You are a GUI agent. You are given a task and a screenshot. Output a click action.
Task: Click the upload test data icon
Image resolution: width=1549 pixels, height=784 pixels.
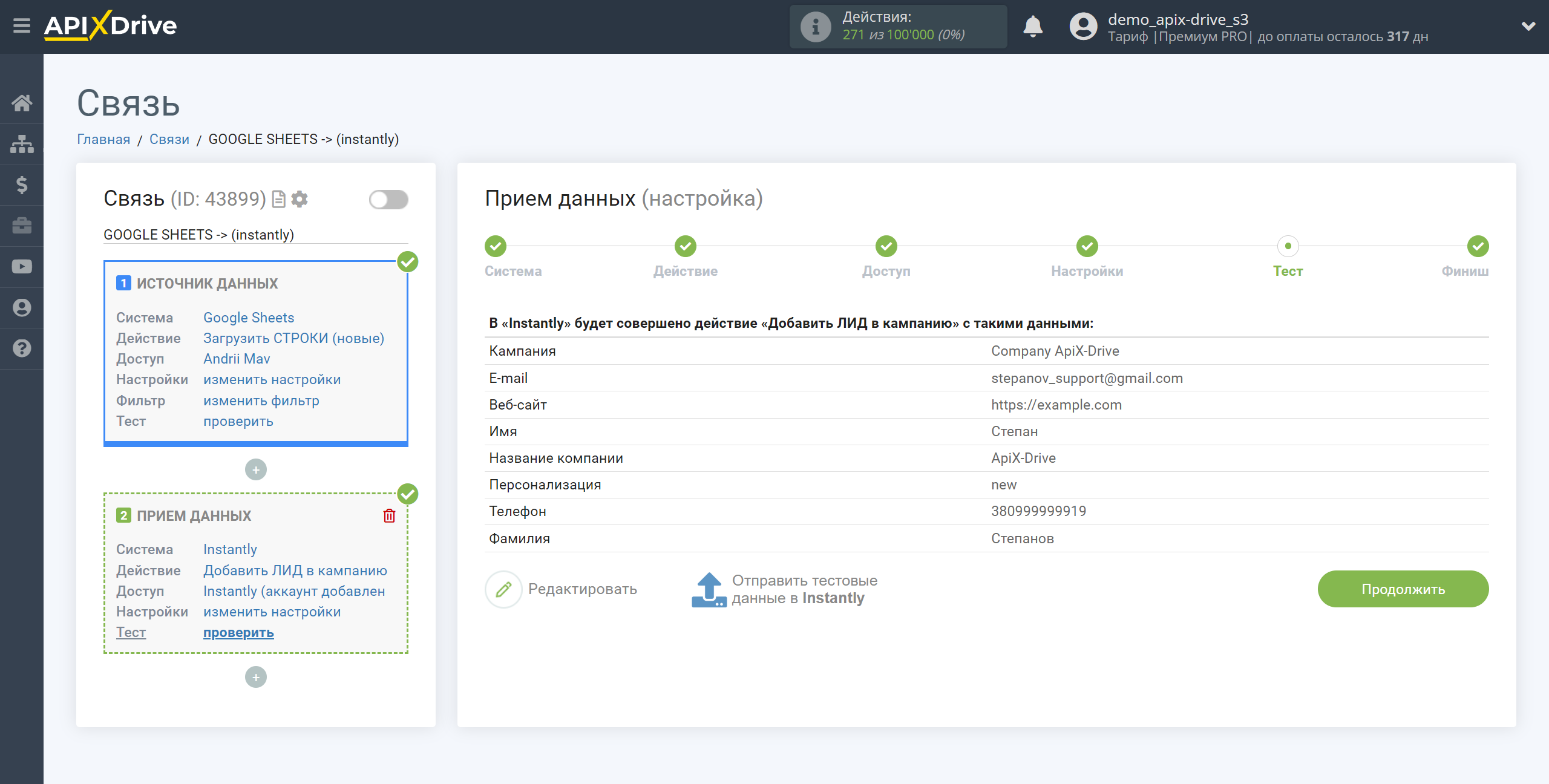(x=709, y=589)
